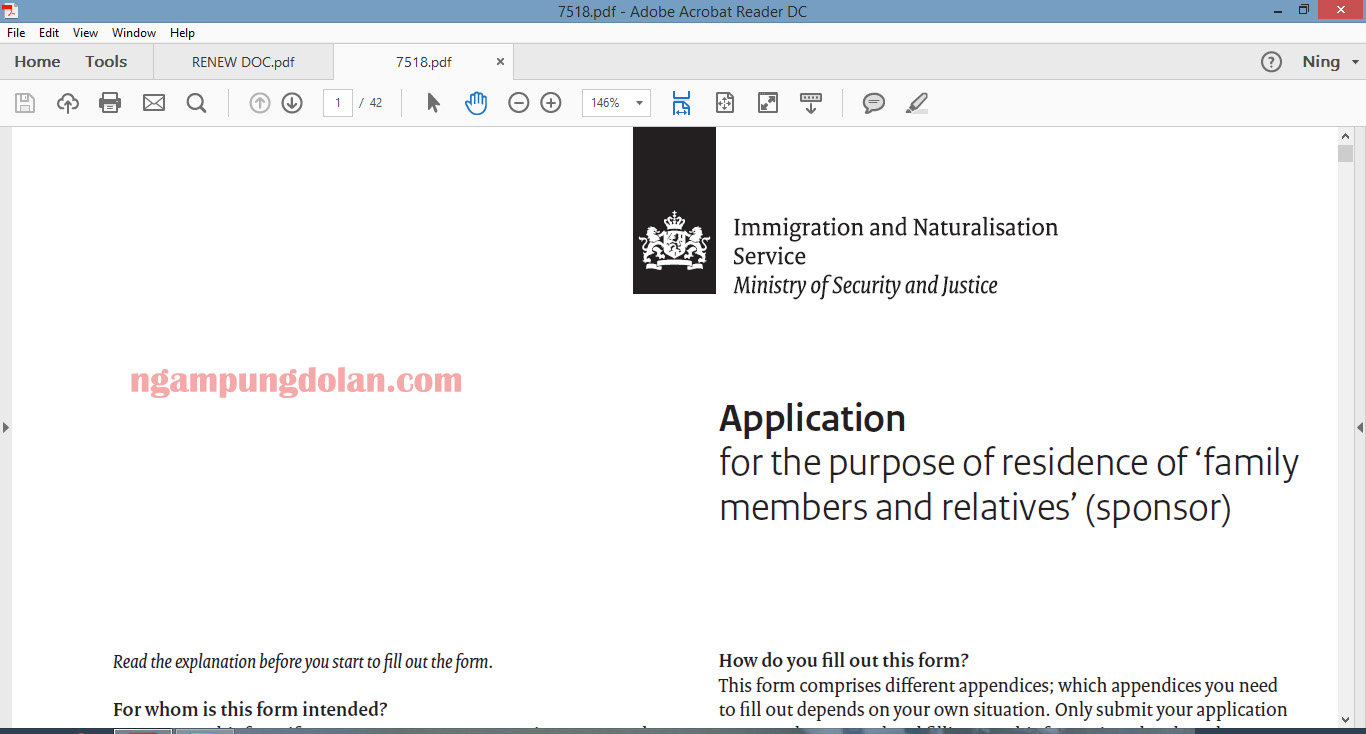1366x734 pixels.
Task: Go to next page arrow
Action: (x=292, y=103)
